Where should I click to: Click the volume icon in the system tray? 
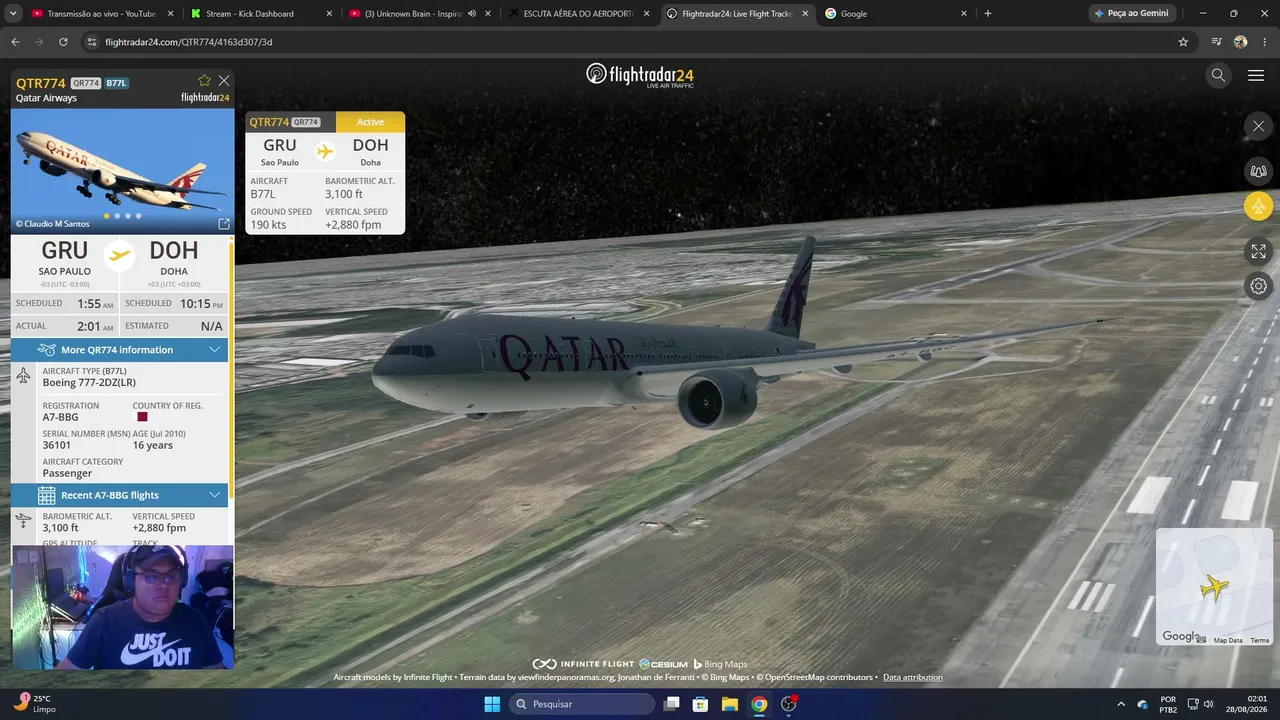[1209, 704]
